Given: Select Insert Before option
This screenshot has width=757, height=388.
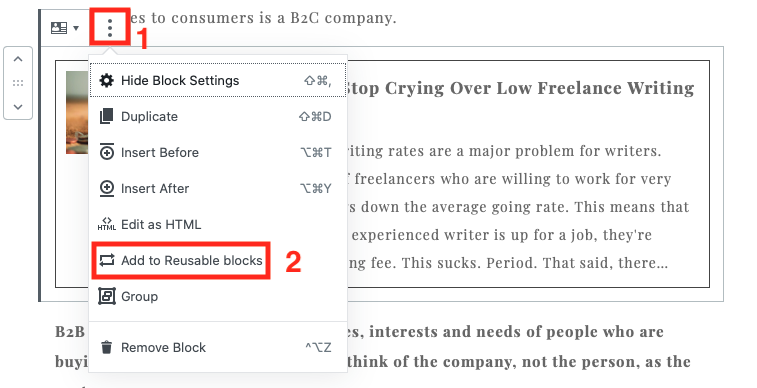Looking at the screenshot, I should (x=218, y=152).
